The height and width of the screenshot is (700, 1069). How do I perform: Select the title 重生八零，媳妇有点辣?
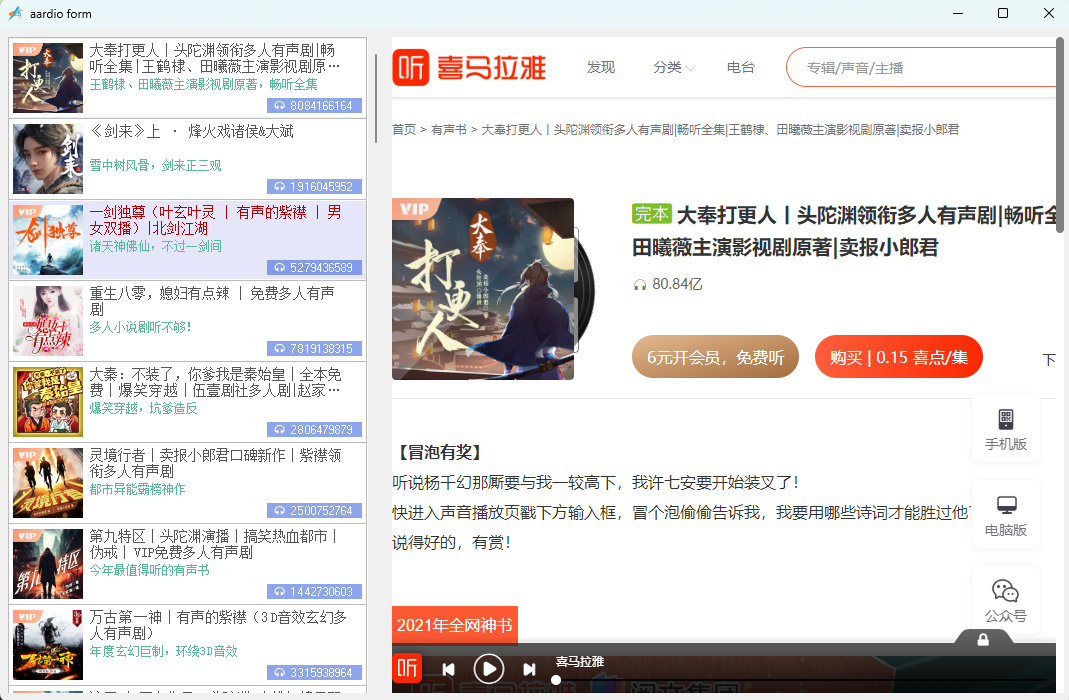(212, 301)
